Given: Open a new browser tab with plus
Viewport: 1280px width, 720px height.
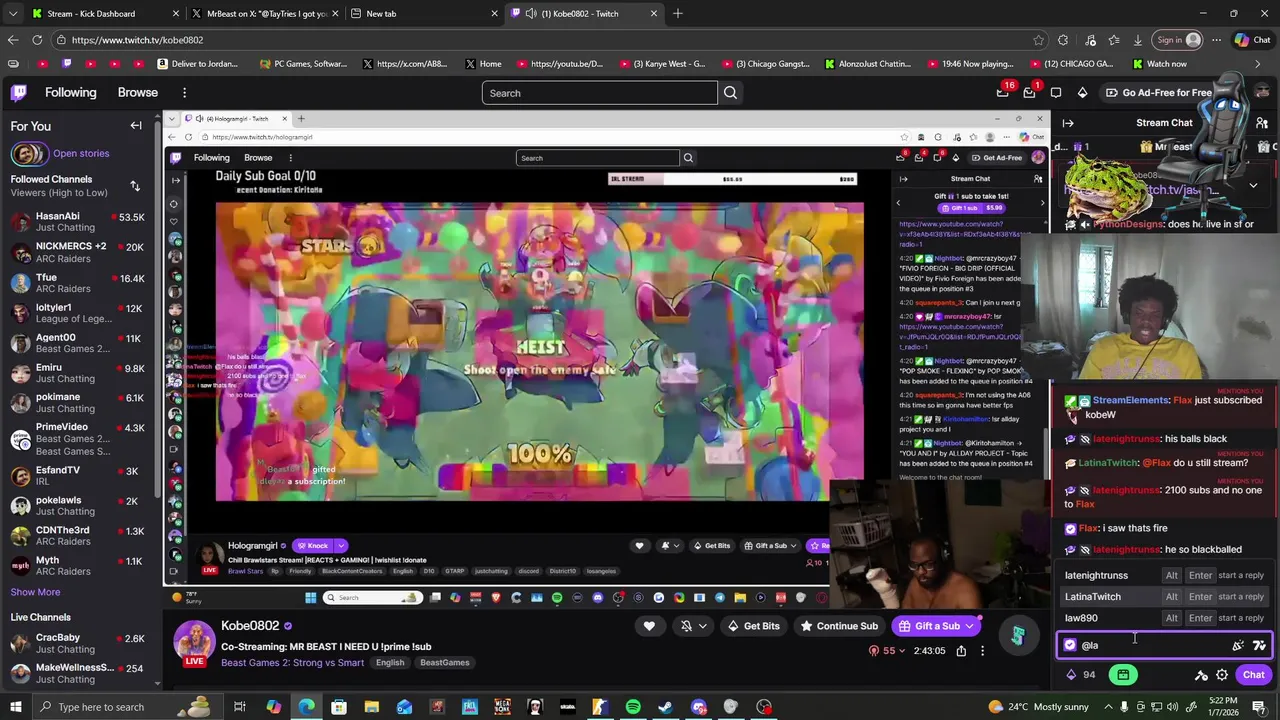Looking at the screenshot, I should point(678,13).
